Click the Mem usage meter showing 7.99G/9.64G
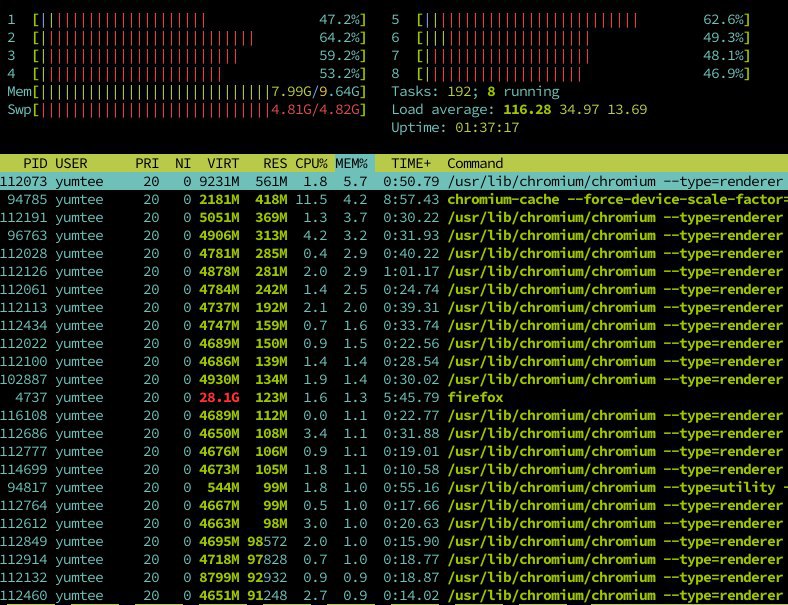Screen dimensions: 788x605 tap(186, 92)
